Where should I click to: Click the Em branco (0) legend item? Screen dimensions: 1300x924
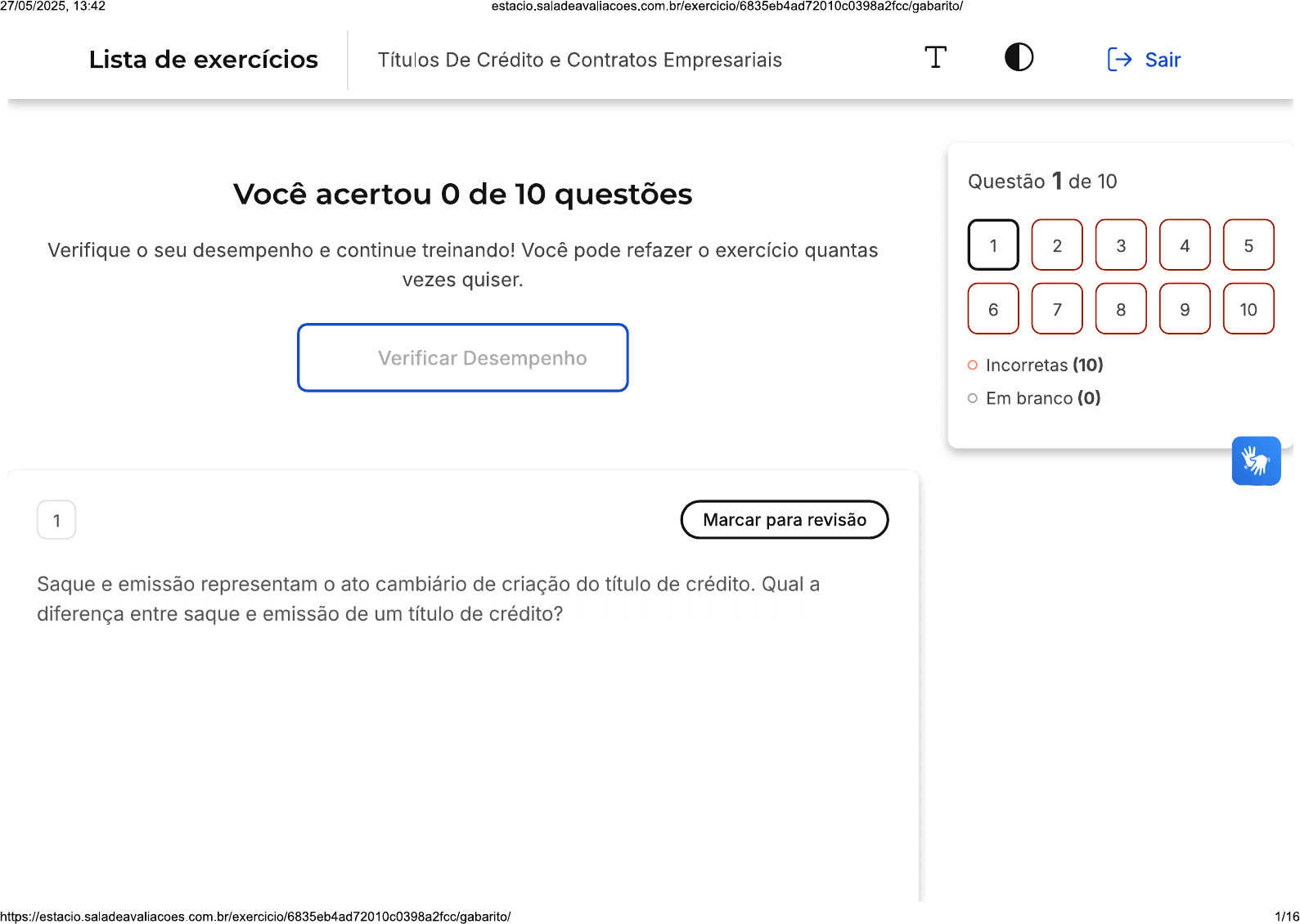1034,398
